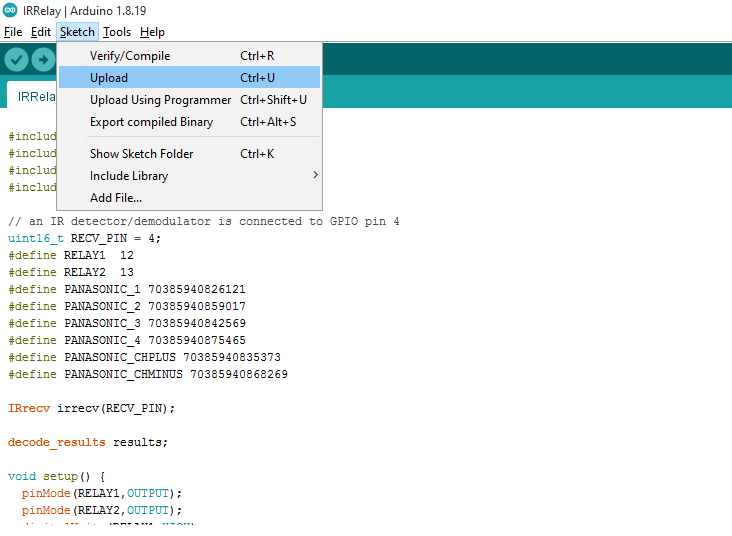Choose Upload Using Programmer
The width and height of the screenshot is (732, 536).
160,100
